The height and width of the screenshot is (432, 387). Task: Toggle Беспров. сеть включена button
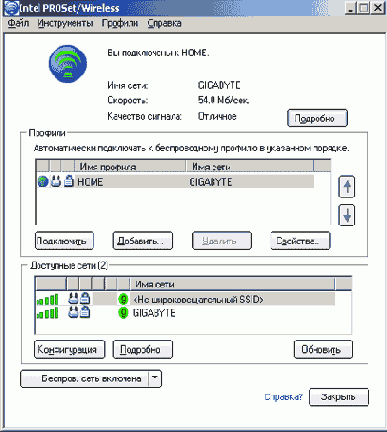84,379
